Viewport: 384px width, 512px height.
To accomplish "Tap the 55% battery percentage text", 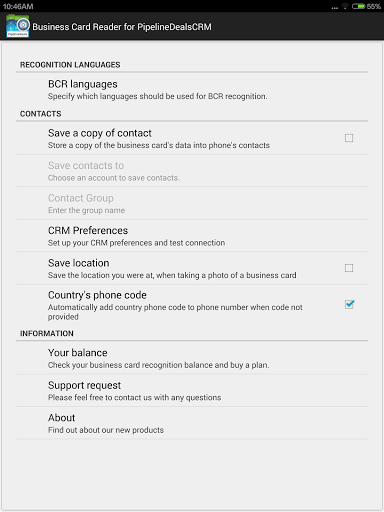I will coord(374,6).
